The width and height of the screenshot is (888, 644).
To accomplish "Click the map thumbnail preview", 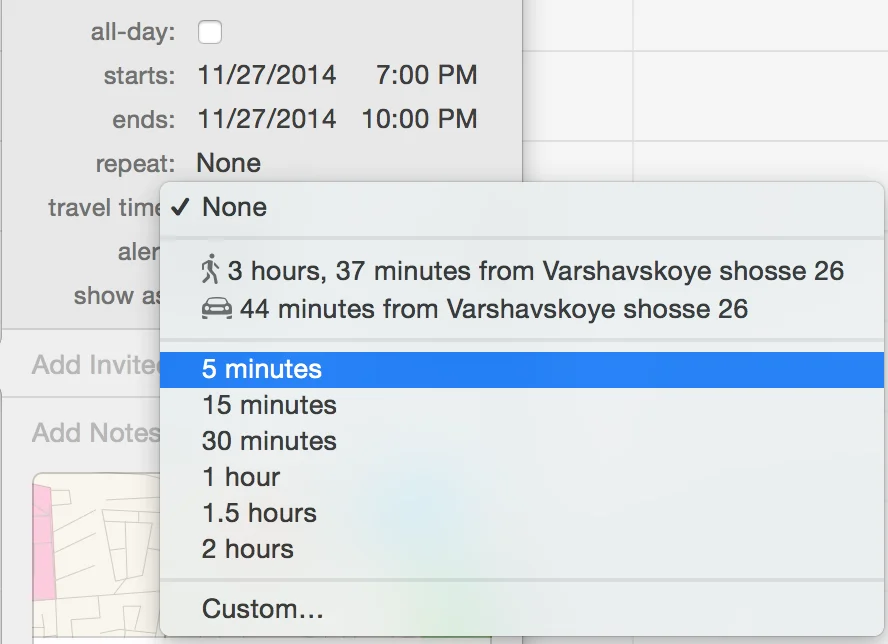I will pos(95,555).
